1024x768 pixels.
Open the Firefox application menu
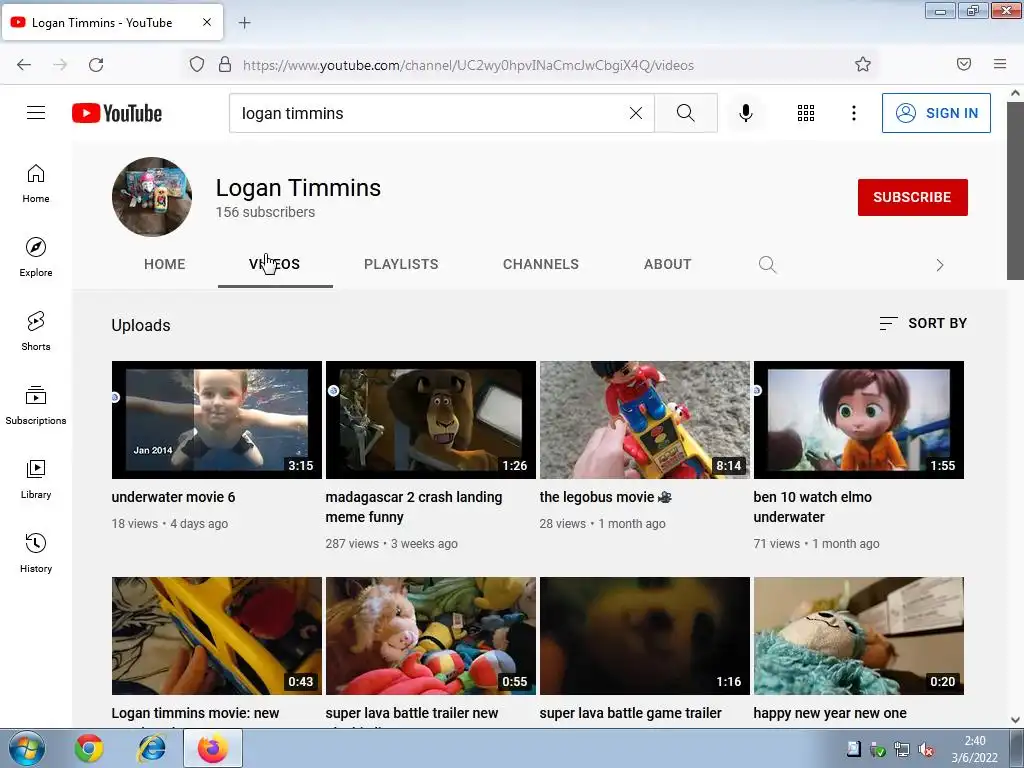[1000, 64]
